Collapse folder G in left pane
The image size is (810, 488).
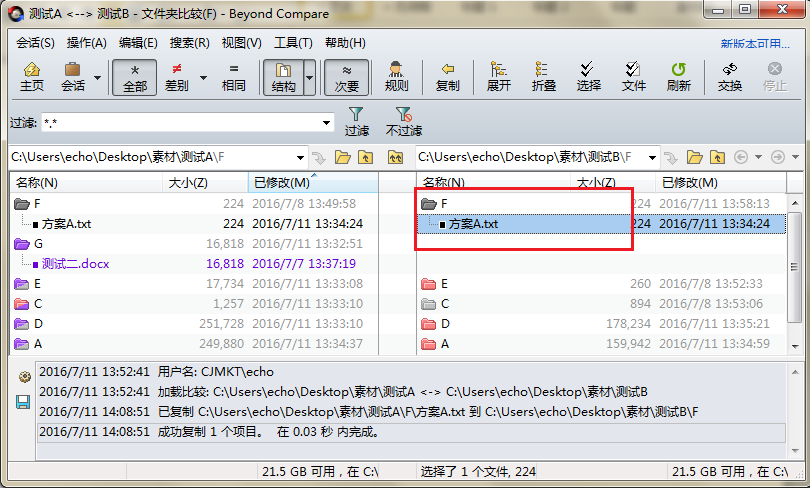click(22, 244)
